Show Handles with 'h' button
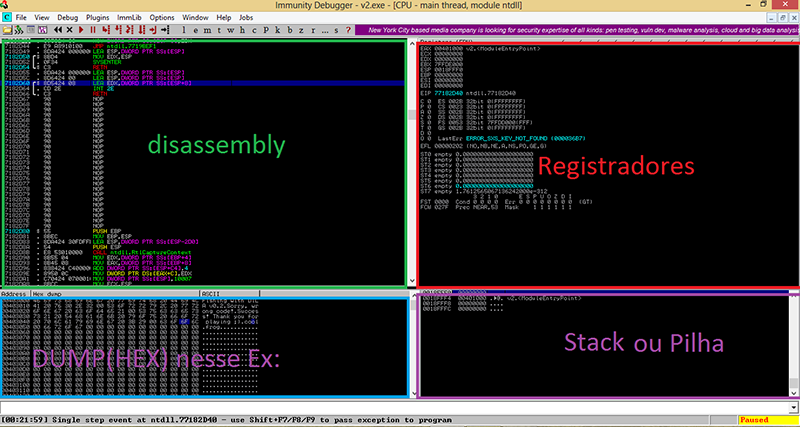This screenshot has height=427, width=800. [242, 30]
